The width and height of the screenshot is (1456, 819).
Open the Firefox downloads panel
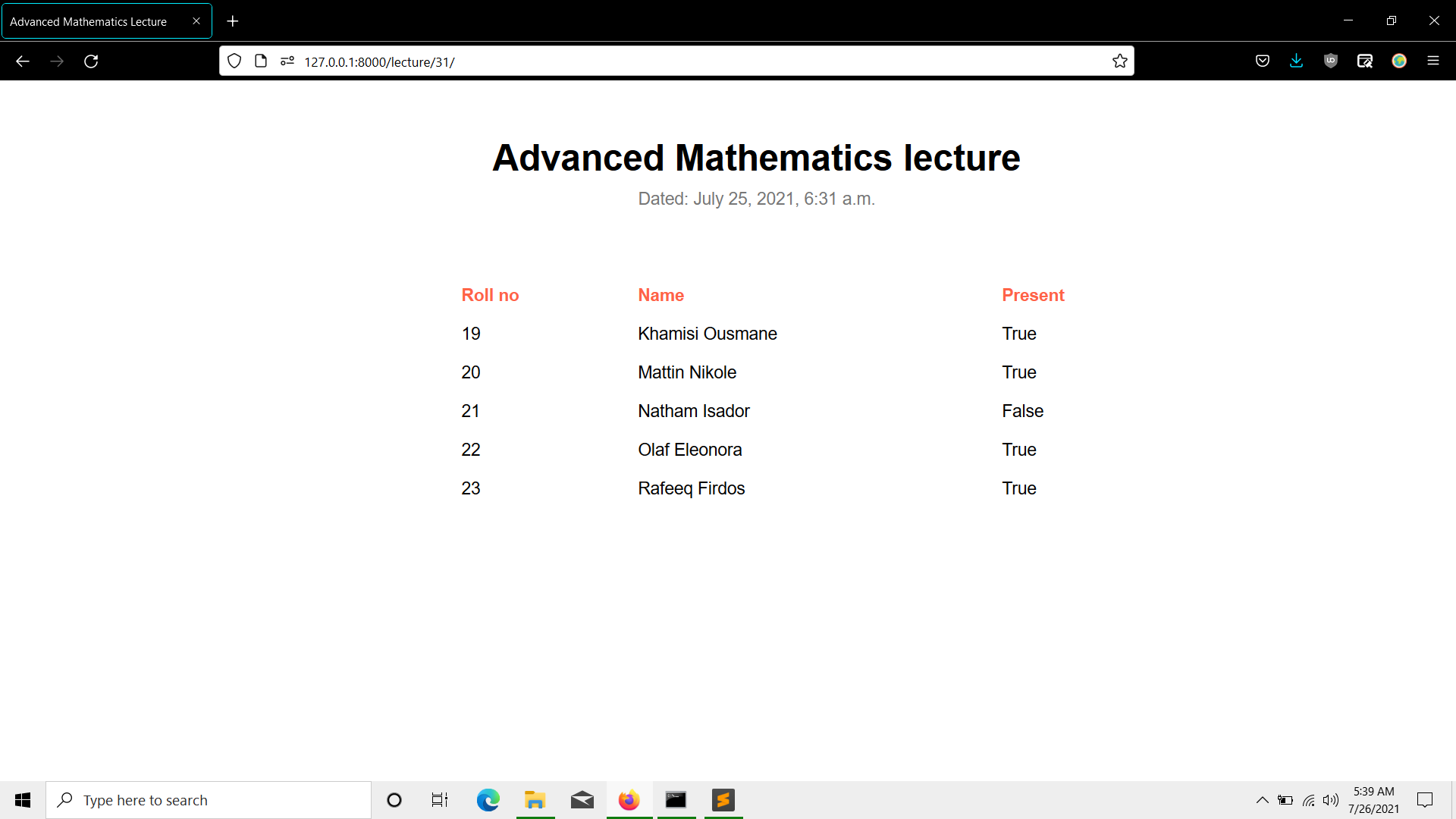pos(1296,61)
